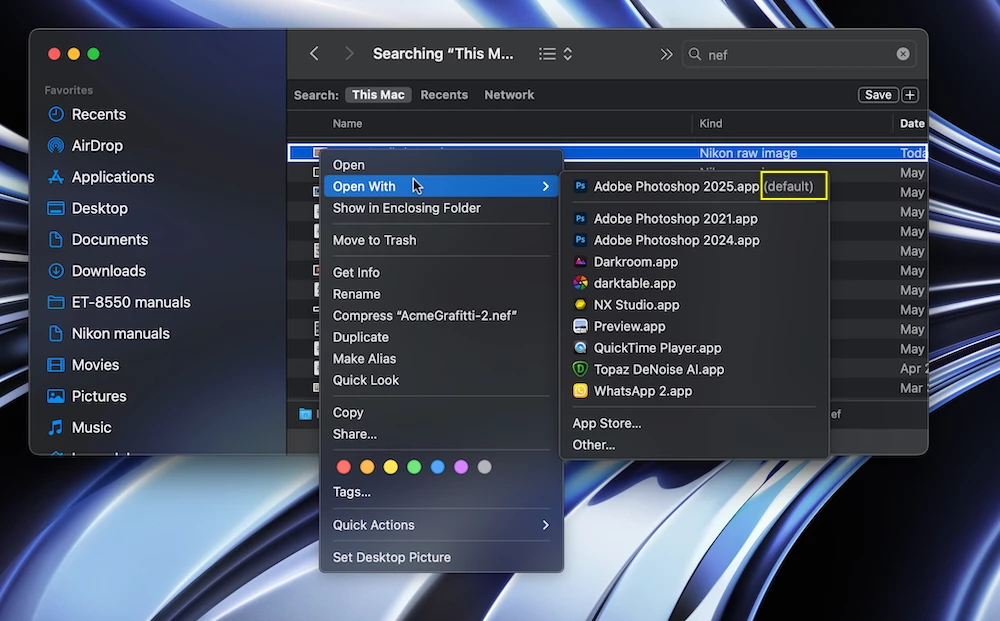Go back with the left chevron

pyautogui.click(x=314, y=54)
